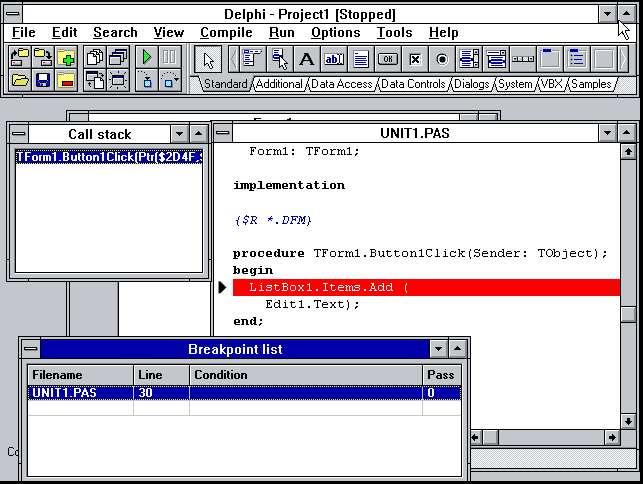Click the green Run button

coord(146,57)
